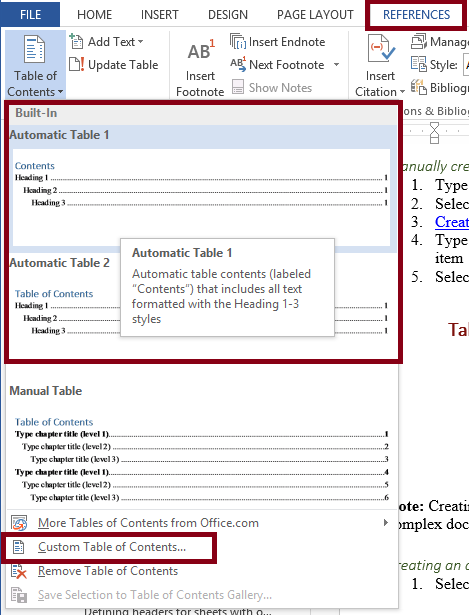Click the Show Notes label
Screen dimensions: 469x615
(x=280, y=87)
